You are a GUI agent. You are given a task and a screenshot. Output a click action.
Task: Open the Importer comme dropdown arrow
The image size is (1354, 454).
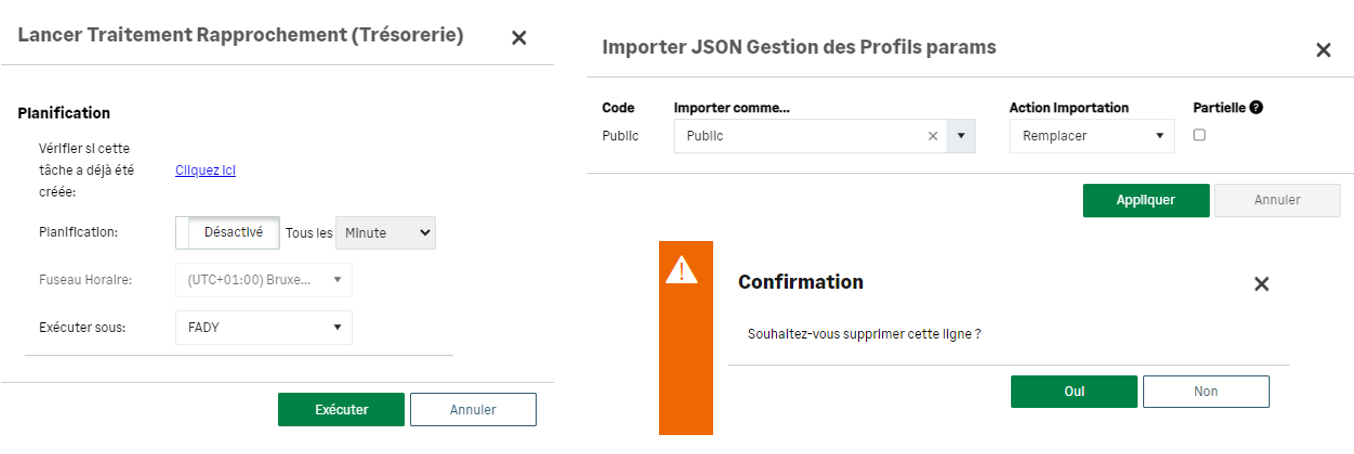click(961, 136)
